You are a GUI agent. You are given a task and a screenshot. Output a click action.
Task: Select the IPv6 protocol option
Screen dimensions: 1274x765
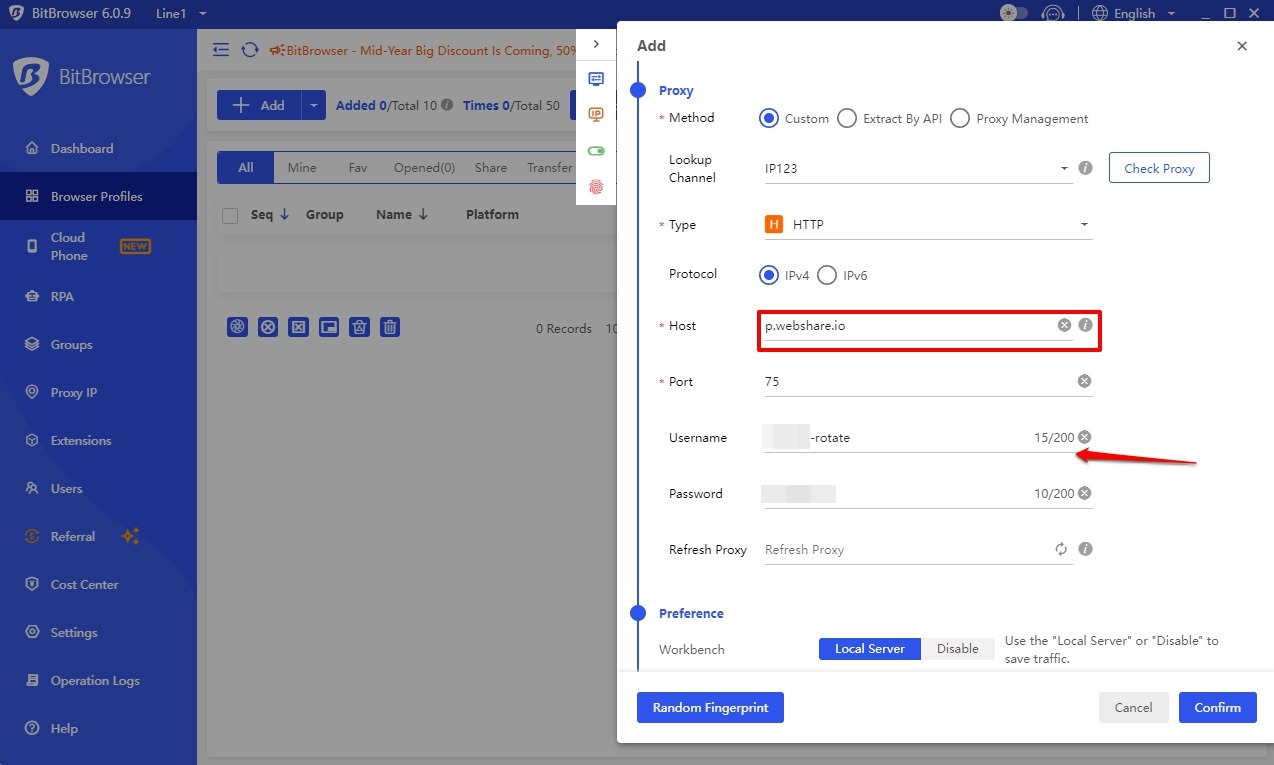pos(843,275)
